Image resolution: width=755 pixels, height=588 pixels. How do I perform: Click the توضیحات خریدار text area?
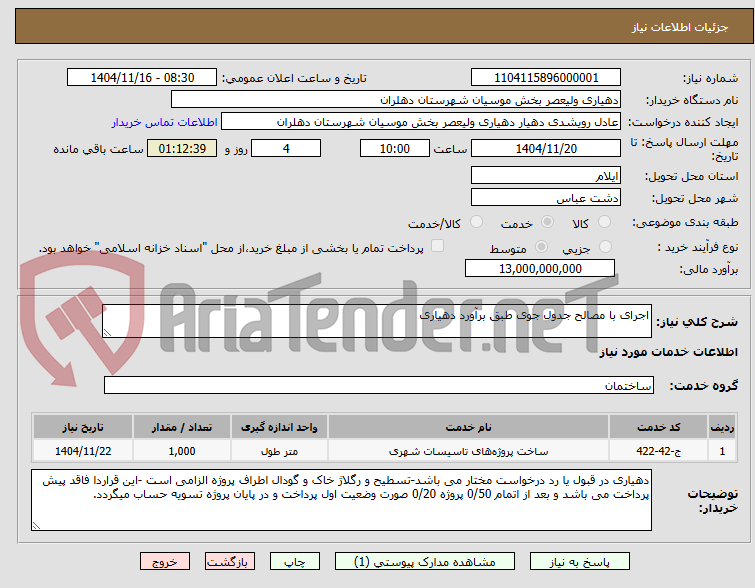coord(341,500)
